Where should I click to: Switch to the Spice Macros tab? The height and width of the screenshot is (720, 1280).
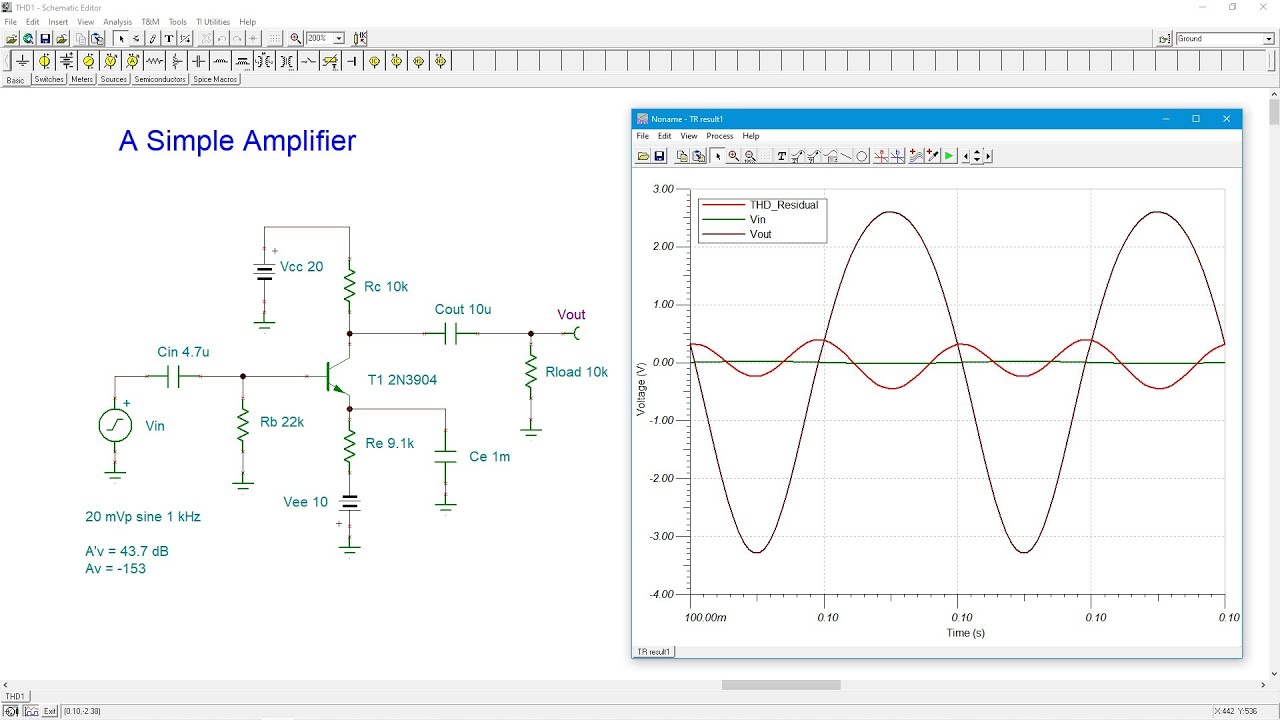click(215, 79)
